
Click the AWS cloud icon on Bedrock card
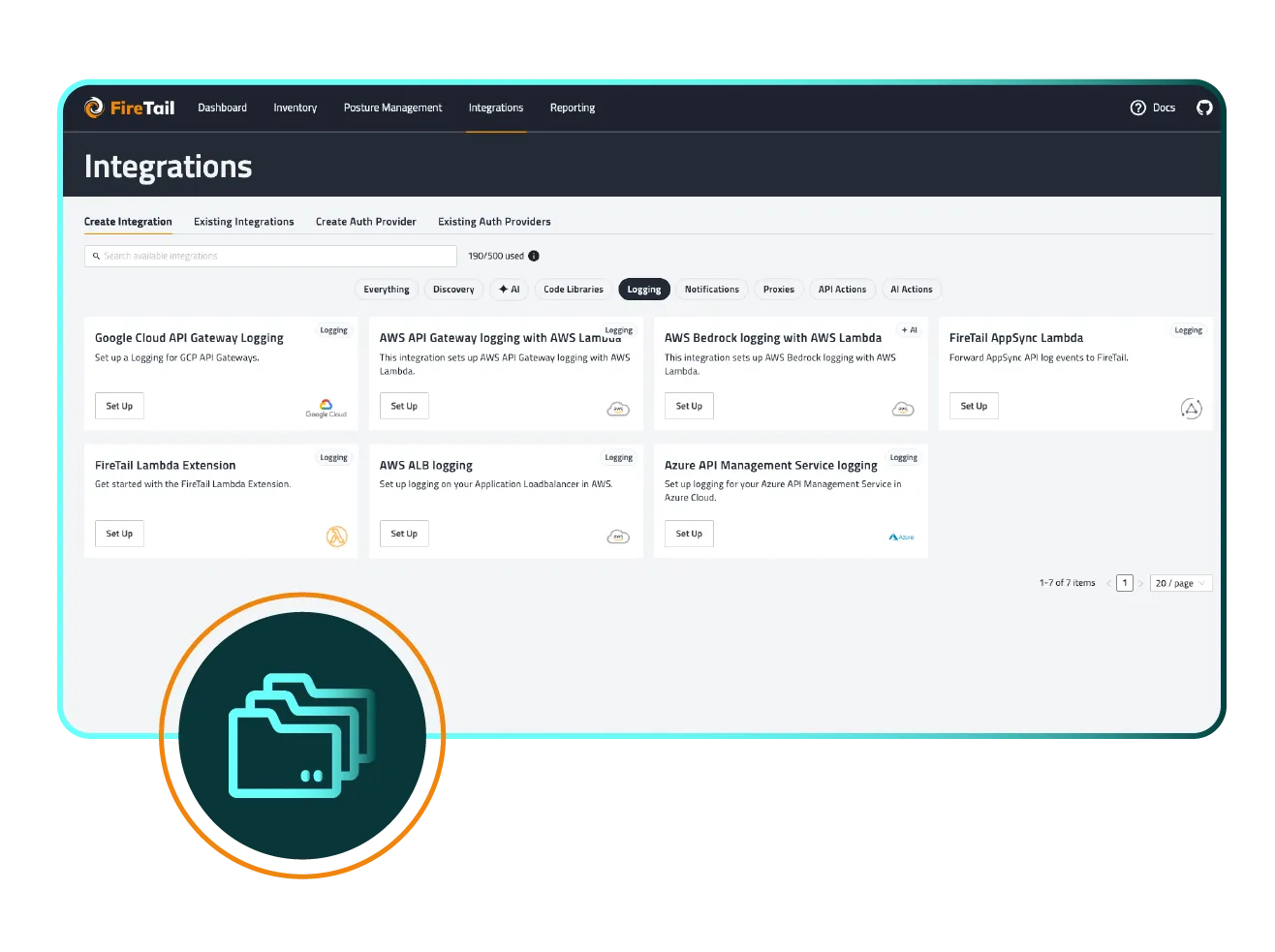(903, 409)
